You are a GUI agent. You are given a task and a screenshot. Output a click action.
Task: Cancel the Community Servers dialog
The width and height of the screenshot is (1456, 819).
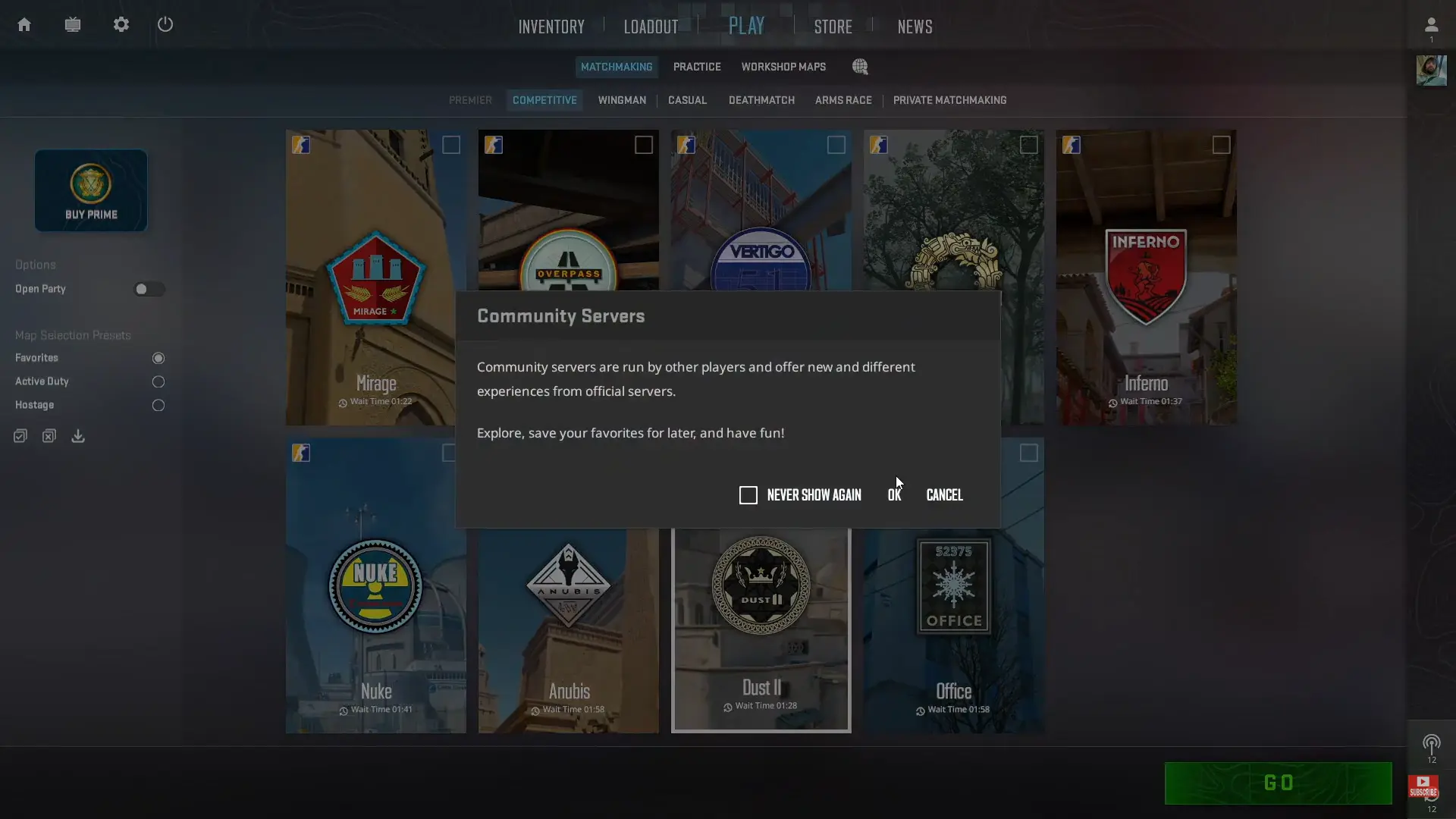point(944,495)
